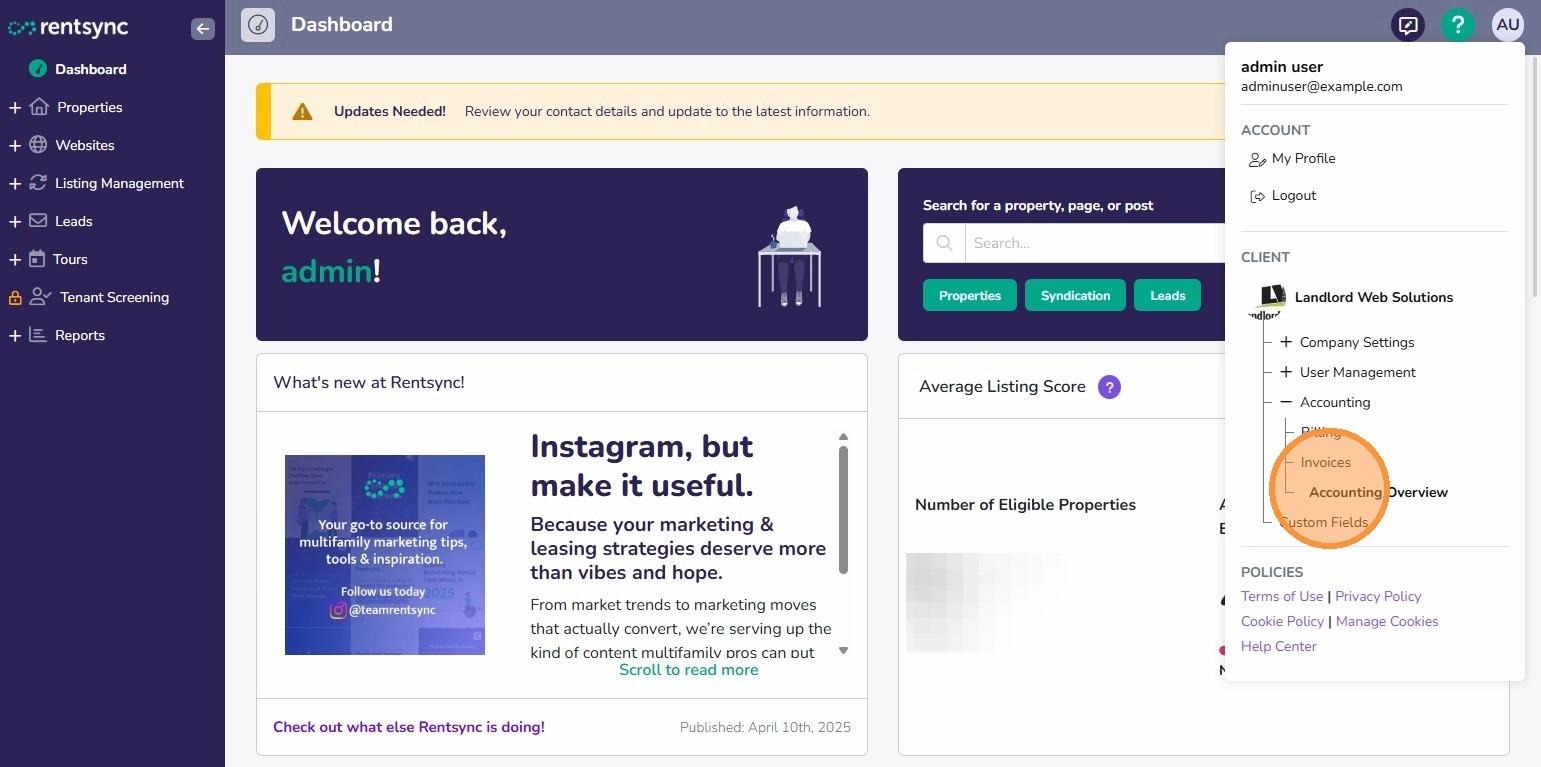Click the 'Instagram, but make it useful.' headline
This screenshot has width=1541, height=767.
[x=642, y=465]
